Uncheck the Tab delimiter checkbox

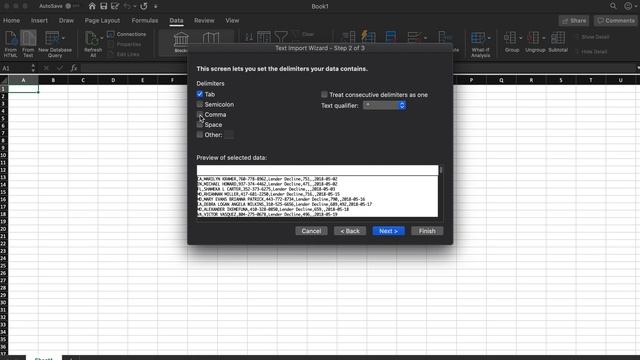point(200,94)
